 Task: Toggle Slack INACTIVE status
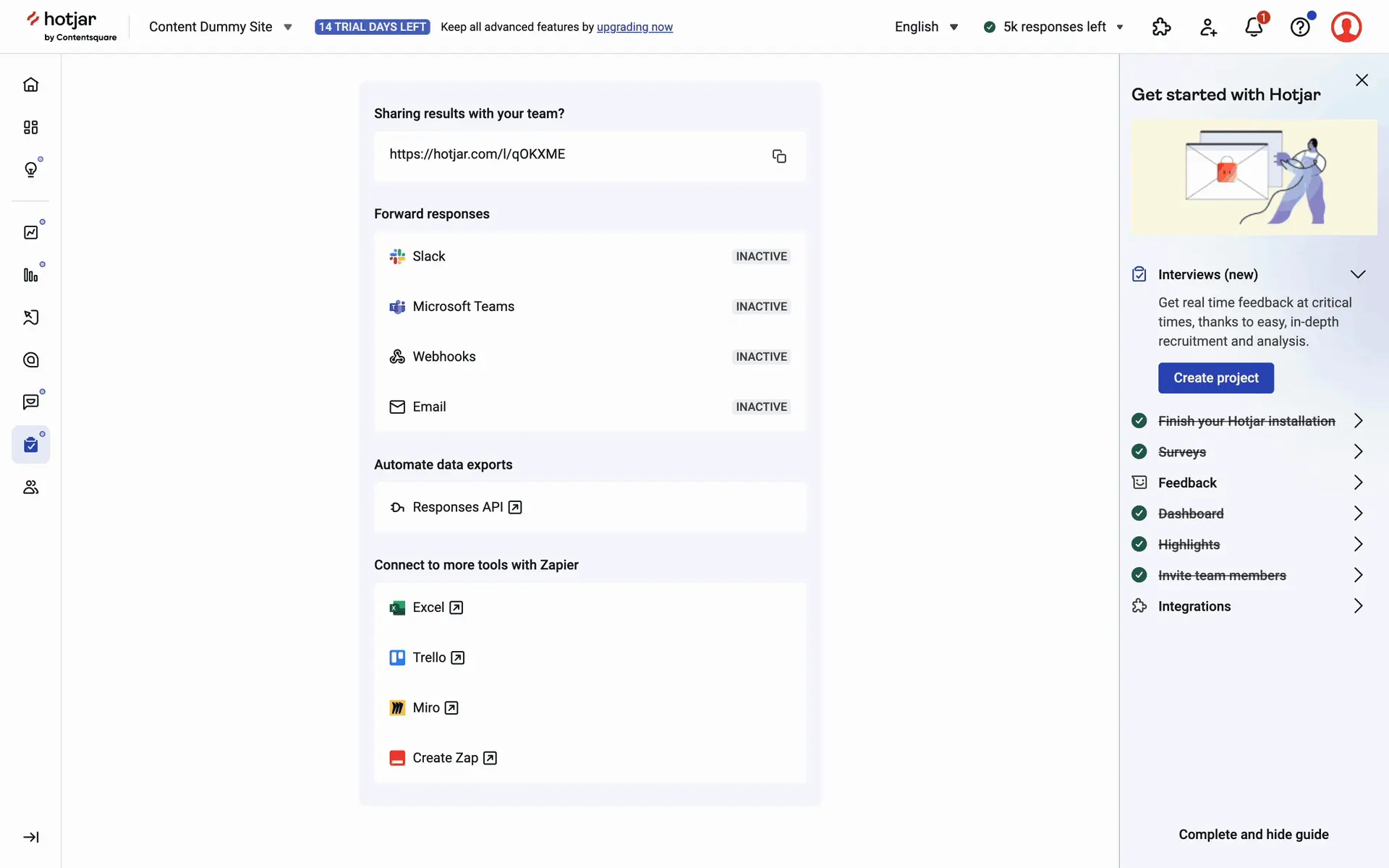click(761, 256)
